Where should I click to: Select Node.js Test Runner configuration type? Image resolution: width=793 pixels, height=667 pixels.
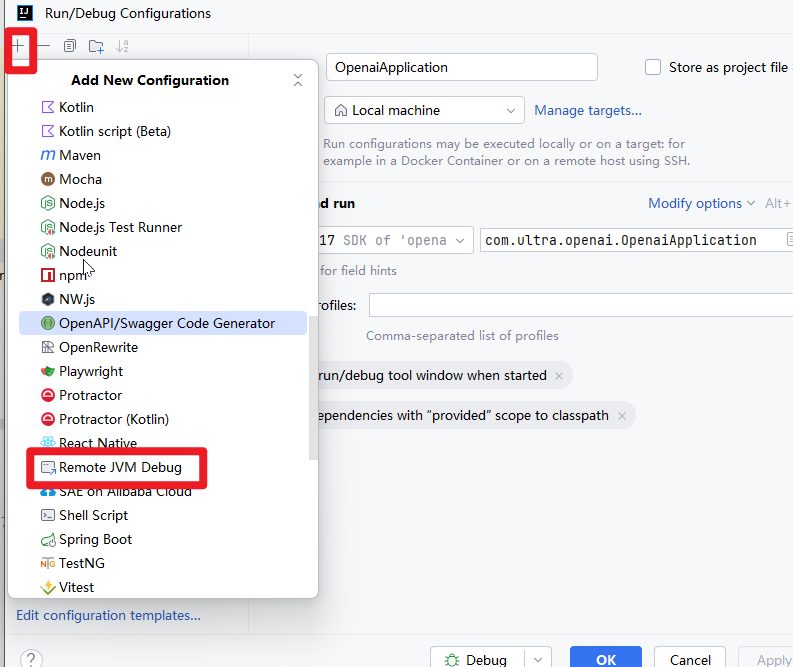coord(163,228)
